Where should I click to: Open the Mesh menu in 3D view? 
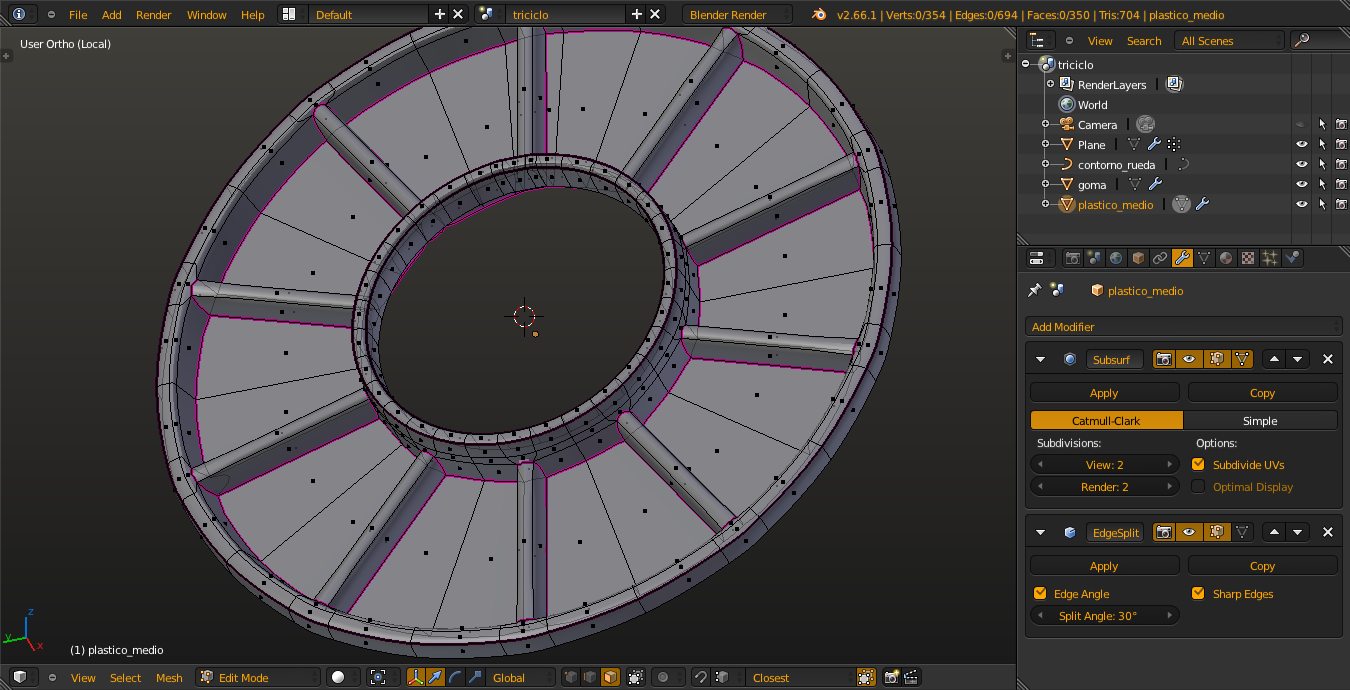169,677
